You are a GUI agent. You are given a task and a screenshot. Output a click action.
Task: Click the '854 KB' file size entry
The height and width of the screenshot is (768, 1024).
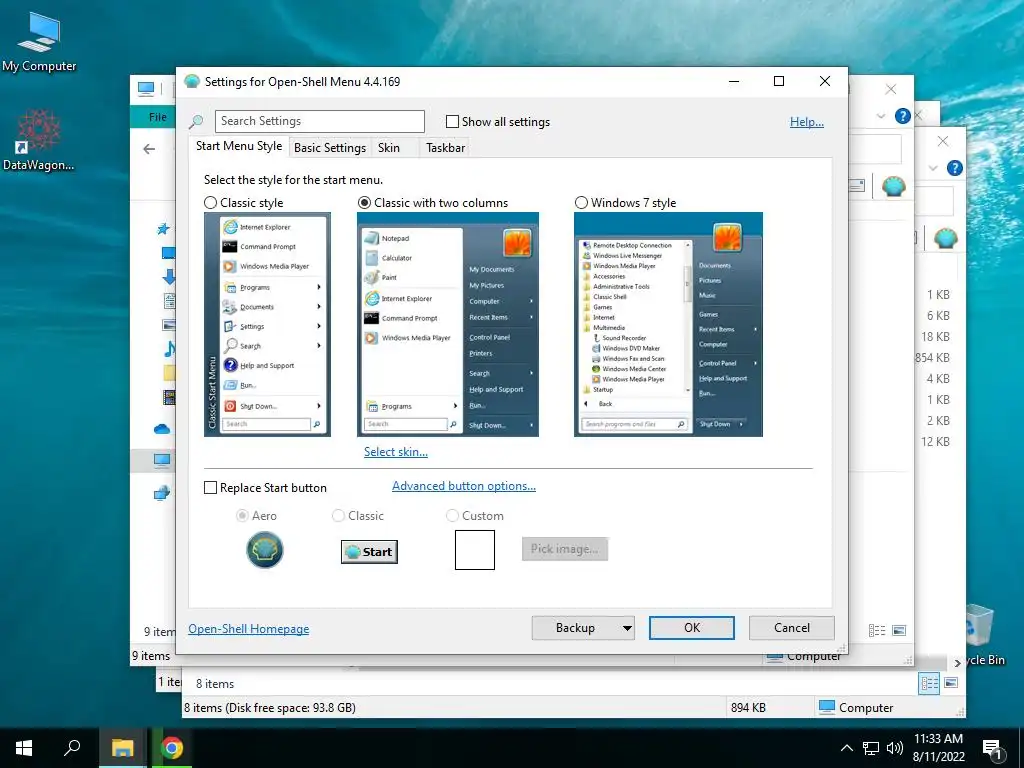(x=933, y=358)
